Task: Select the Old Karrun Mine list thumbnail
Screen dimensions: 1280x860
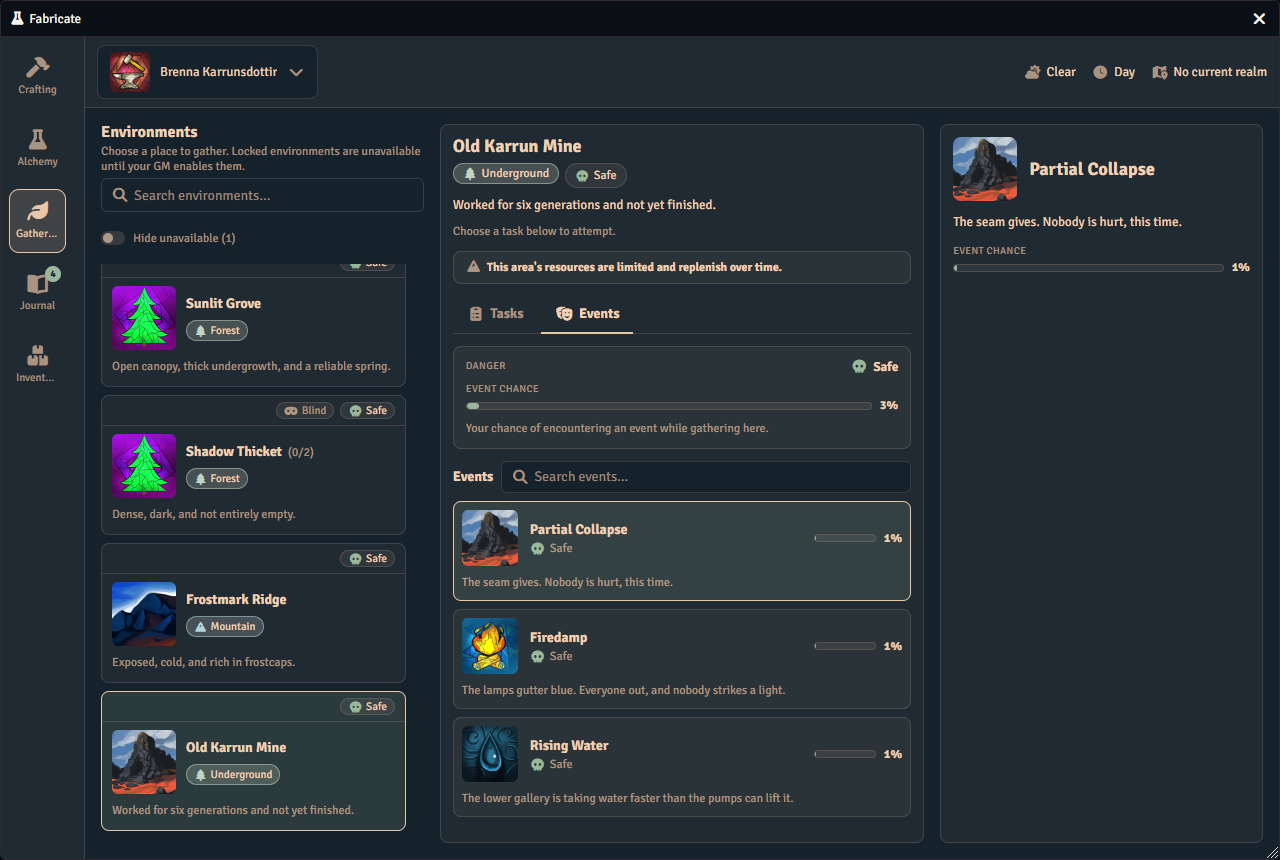Action: pyautogui.click(x=144, y=762)
